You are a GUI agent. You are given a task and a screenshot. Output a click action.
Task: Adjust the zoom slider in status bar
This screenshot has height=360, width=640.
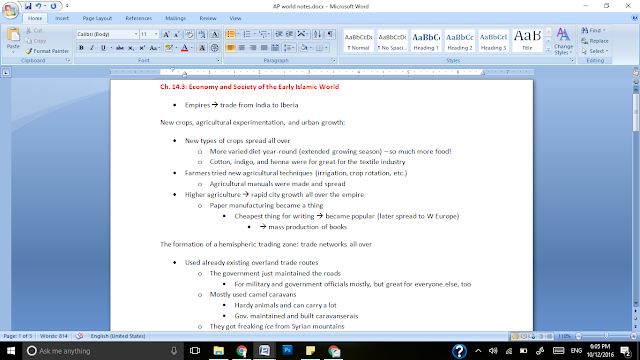pyautogui.click(x=606, y=336)
